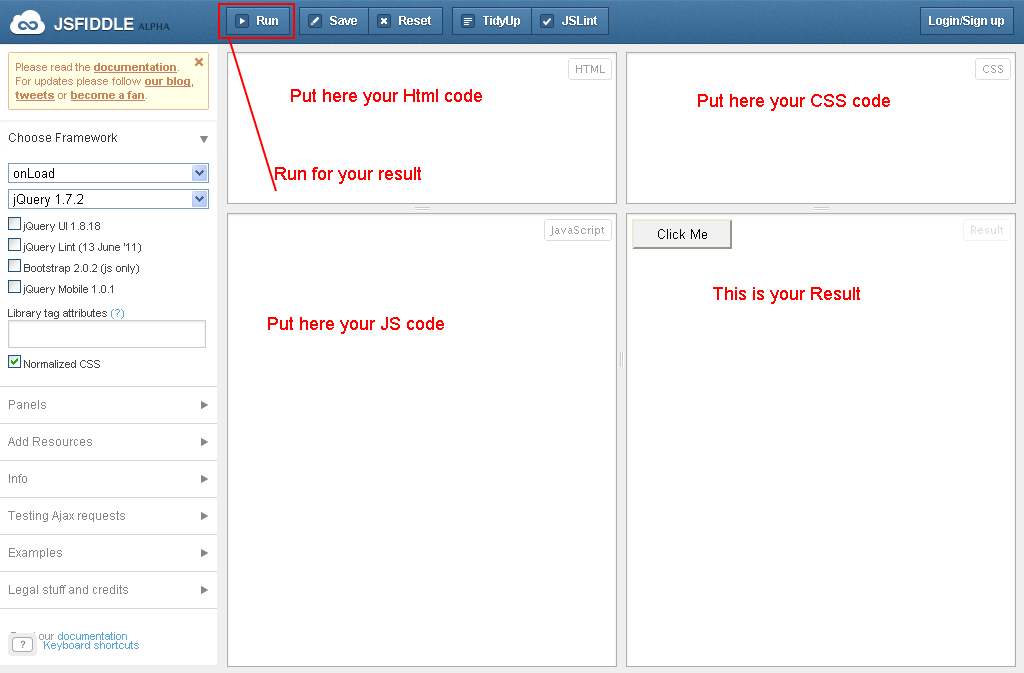Screen dimensions: 1024x673
Task: Check code with JSLint
Action: click(x=570, y=21)
